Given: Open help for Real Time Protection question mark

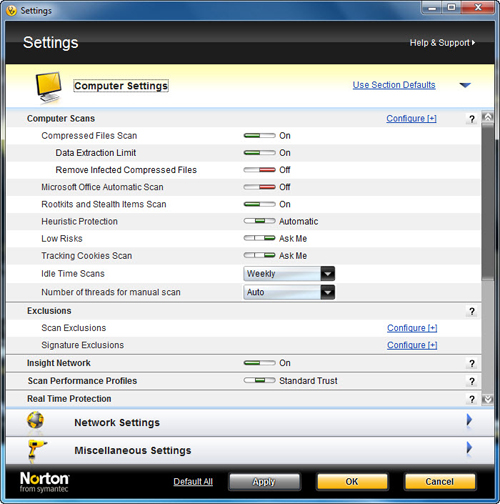Looking at the screenshot, I should [472, 399].
